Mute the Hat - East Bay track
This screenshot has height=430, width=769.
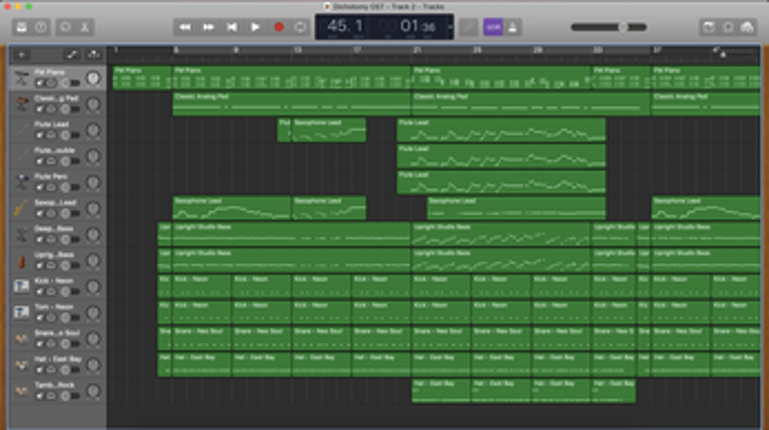pyautogui.click(x=40, y=370)
